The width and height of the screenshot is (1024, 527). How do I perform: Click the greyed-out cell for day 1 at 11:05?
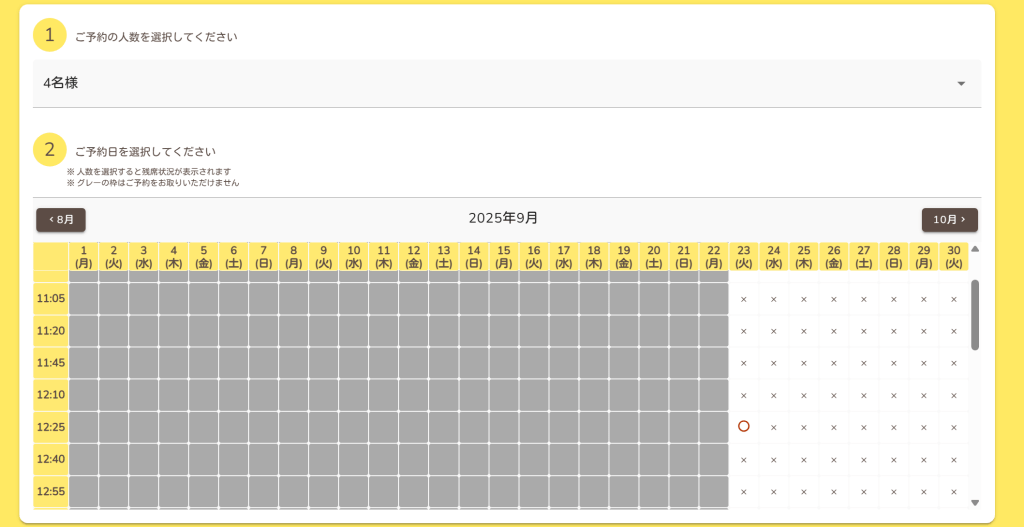tap(84, 299)
